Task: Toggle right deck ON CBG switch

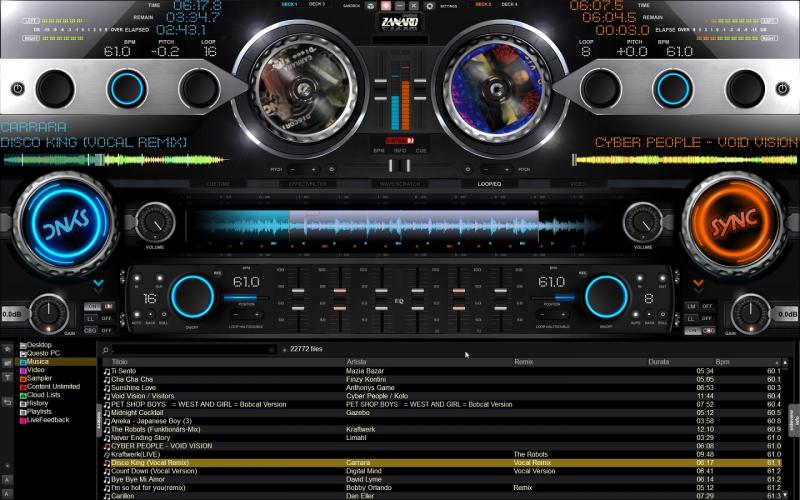Action: (x=699, y=331)
